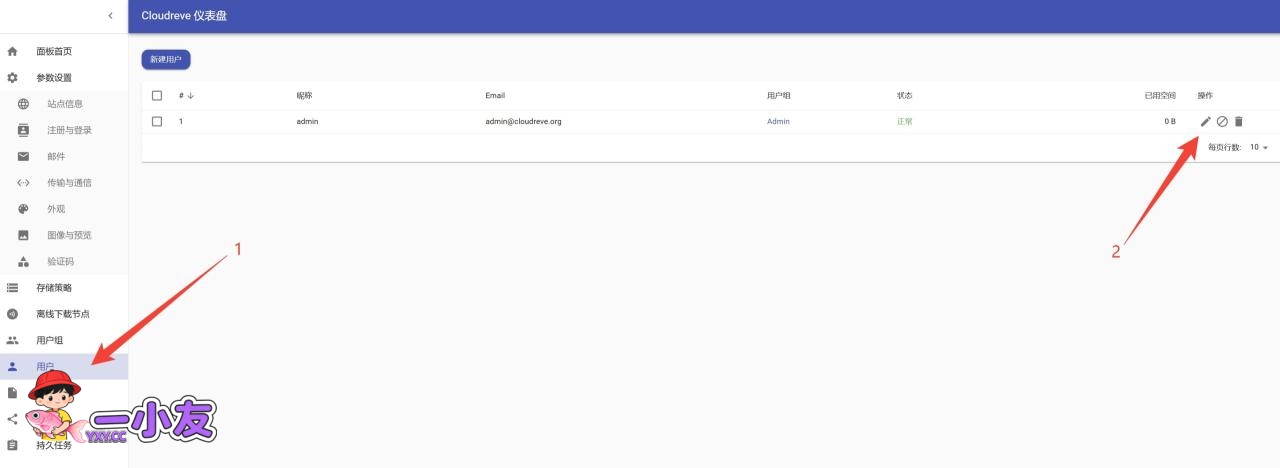Click the image icon beside 图像与预览
This screenshot has width=1280, height=468.
24,235
